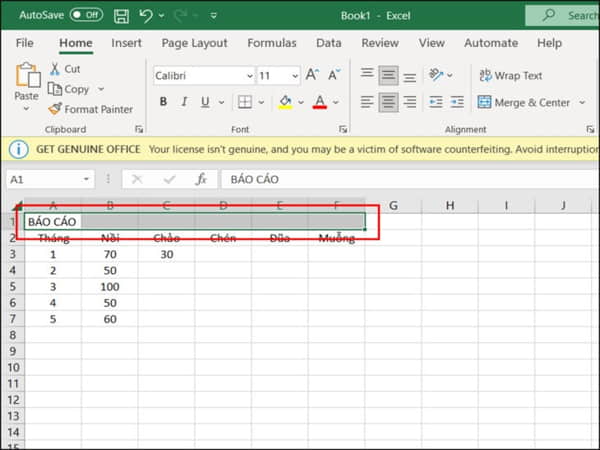Select Top Align icon
Screen dimensions: 600x450
coord(367,74)
